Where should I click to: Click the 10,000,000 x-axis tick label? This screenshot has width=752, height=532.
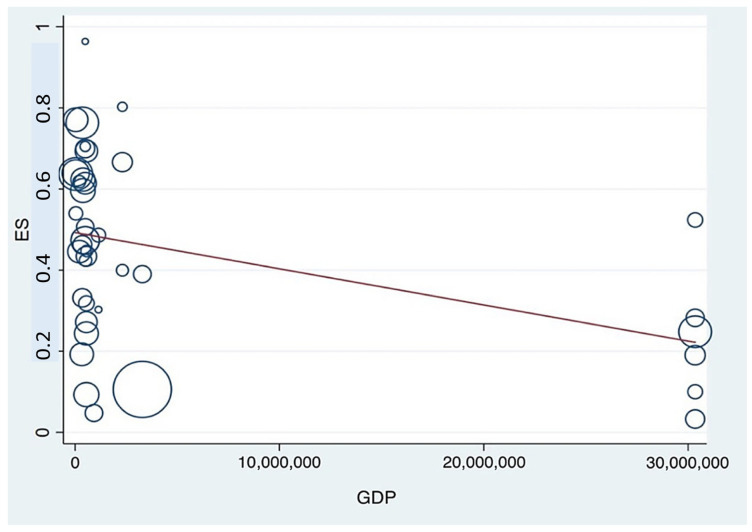click(x=280, y=463)
